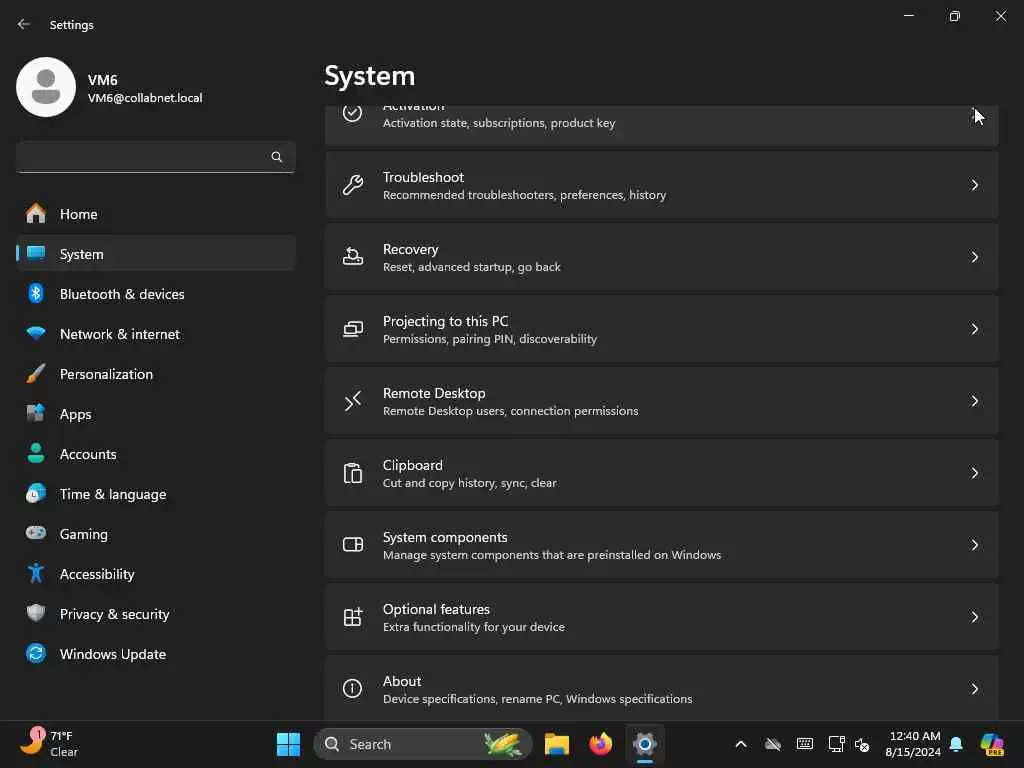The height and width of the screenshot is (768, 1024).
Task: Open Copilot icon in taskbar corner
Action: 992,744
